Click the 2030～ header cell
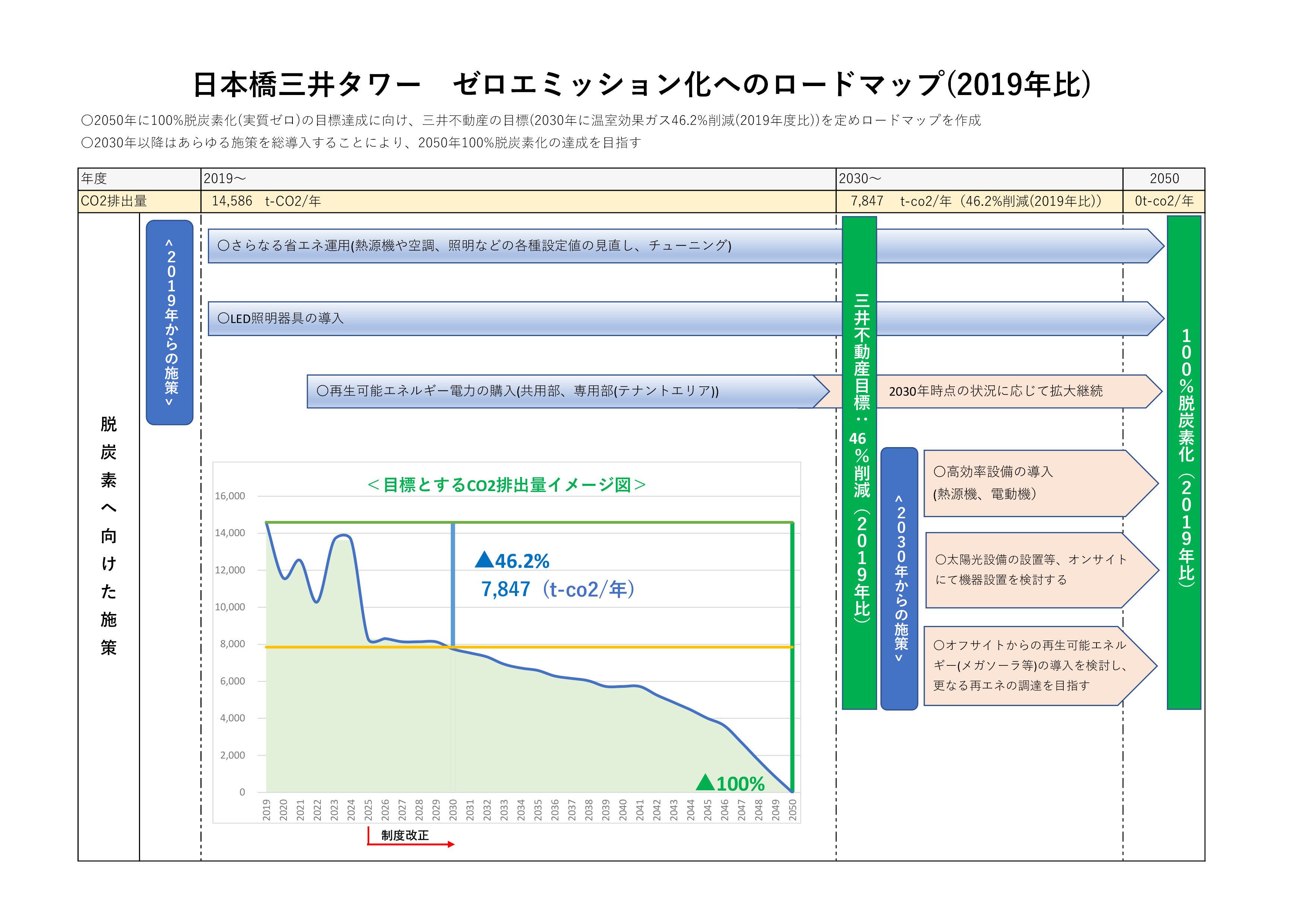 click(x=979, y=179)
